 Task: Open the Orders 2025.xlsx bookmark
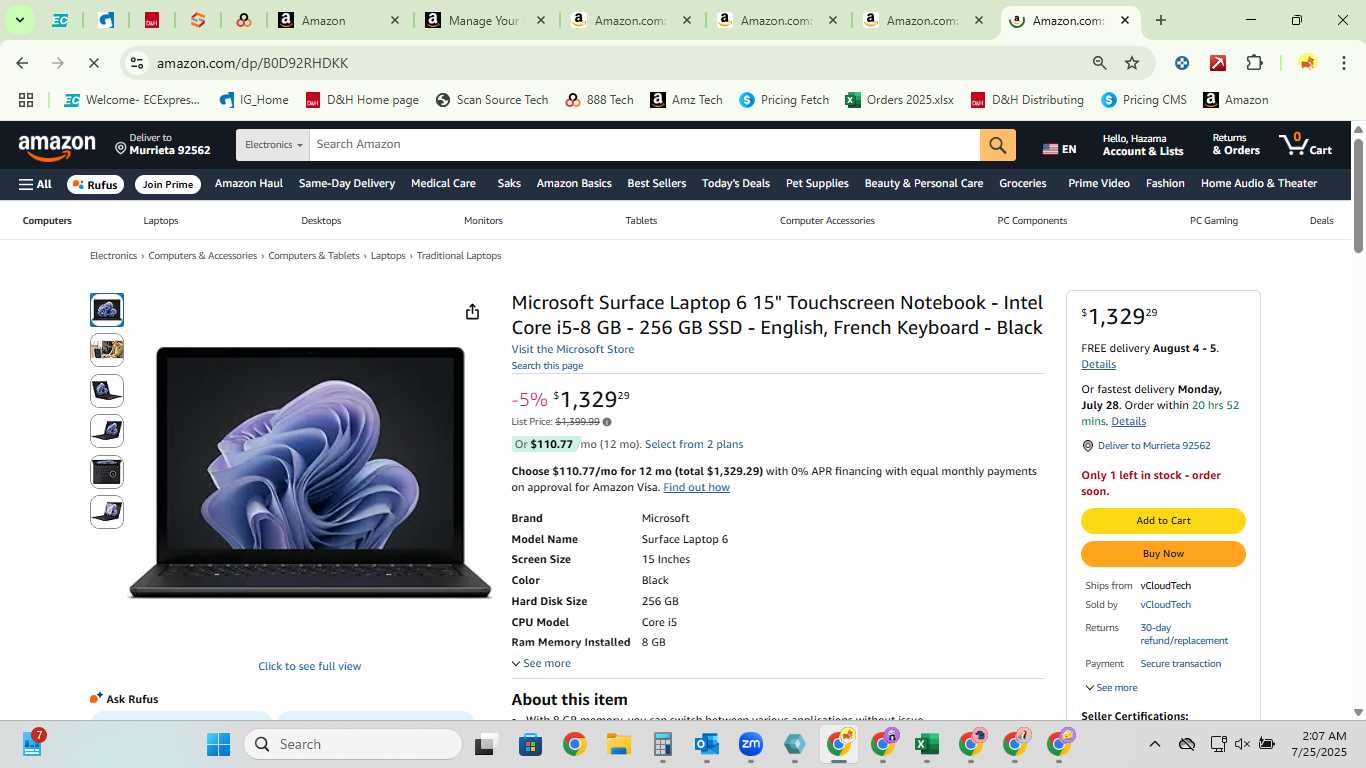point(899,100)
